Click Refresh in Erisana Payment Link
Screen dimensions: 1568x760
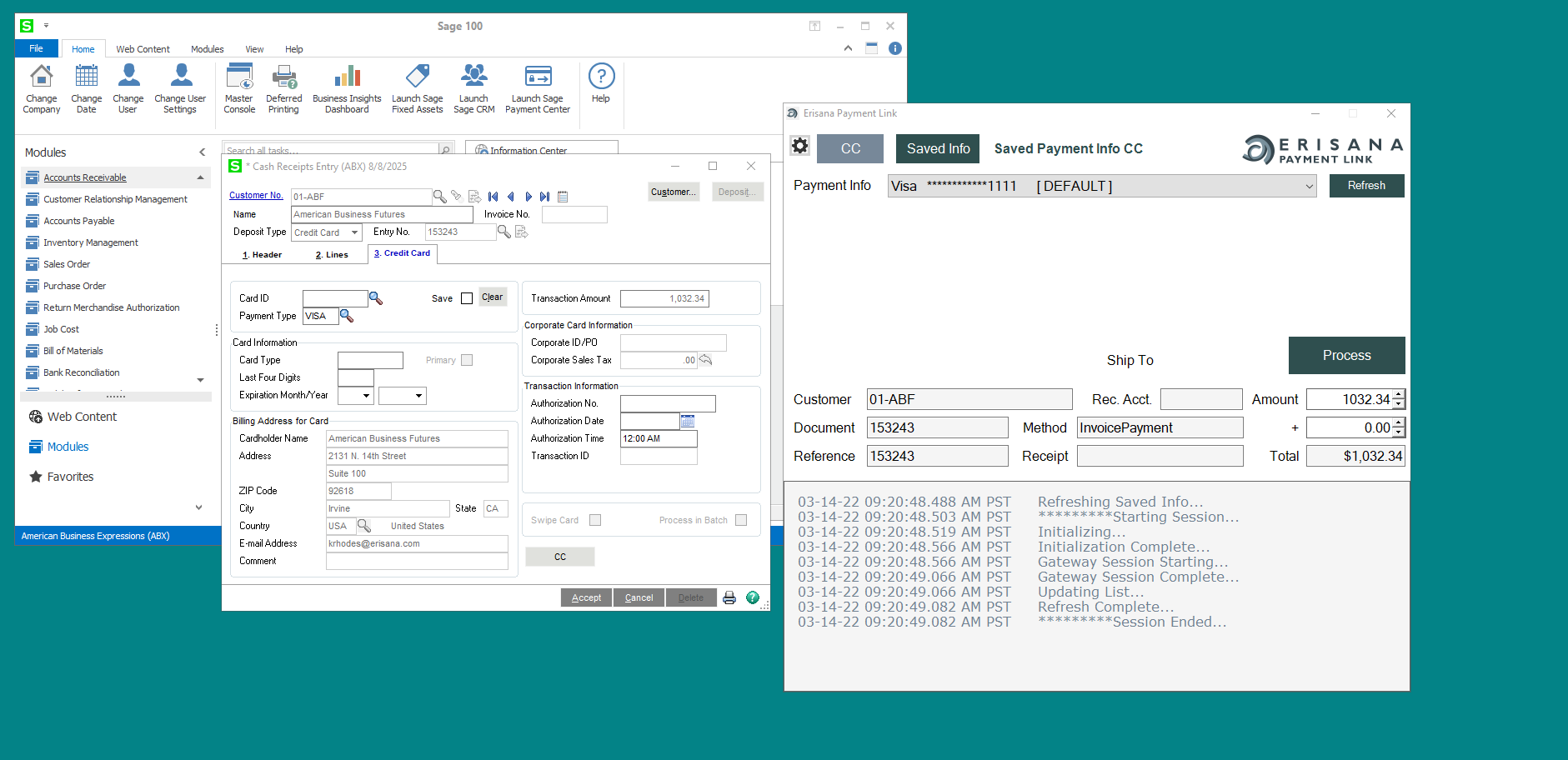pyautogui.click(x=1366, y=186)
